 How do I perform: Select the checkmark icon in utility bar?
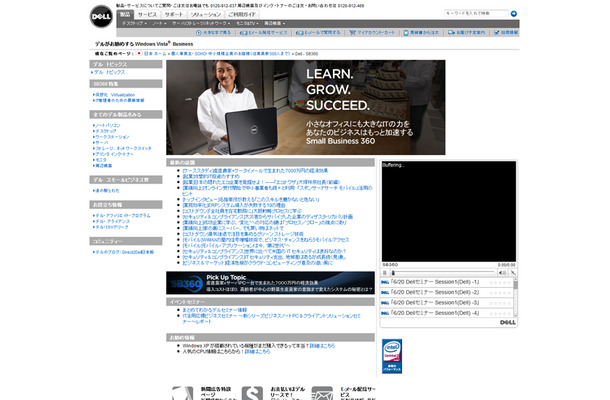point(496,33)
